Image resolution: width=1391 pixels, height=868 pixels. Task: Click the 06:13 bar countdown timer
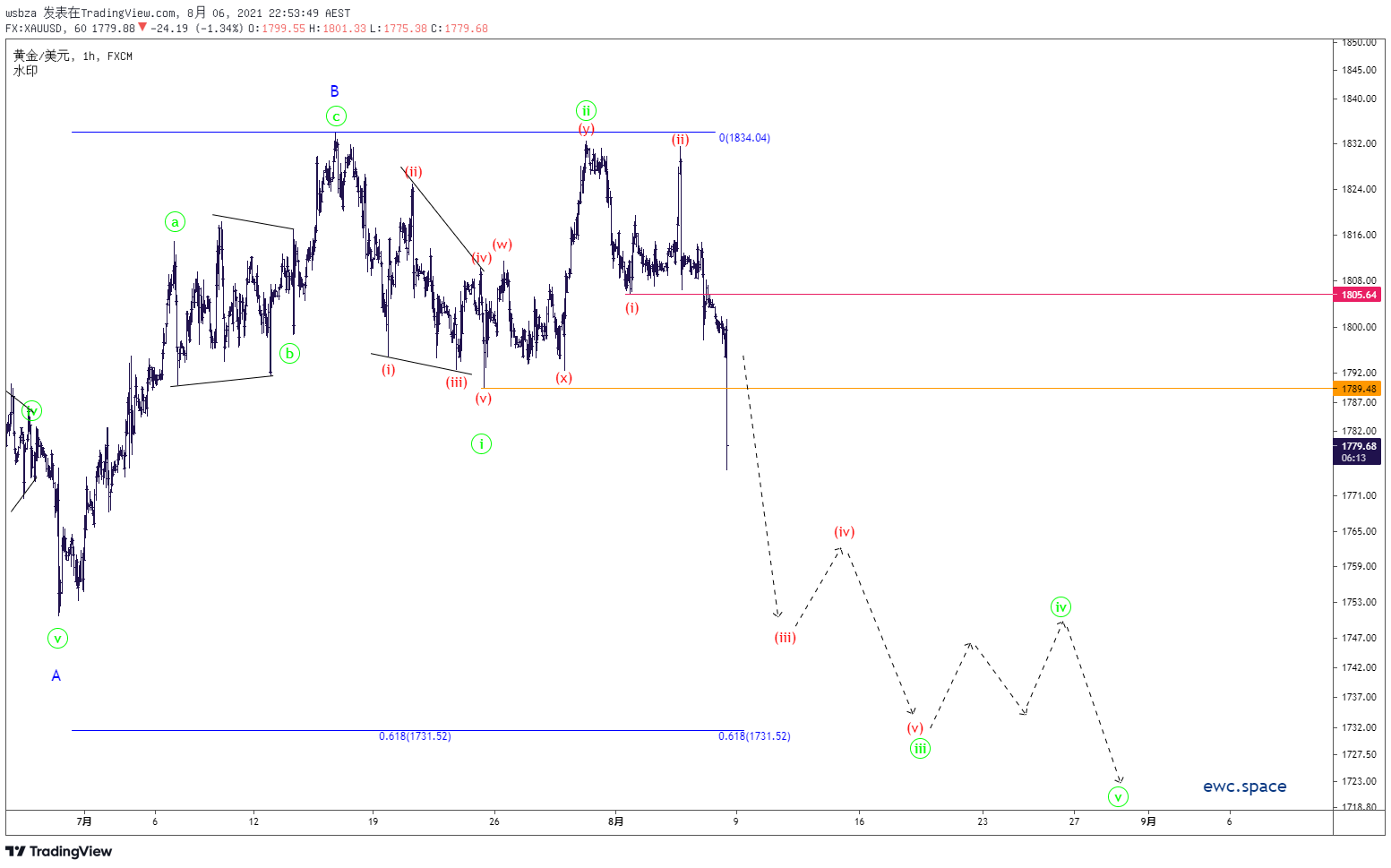click(1354, 458)
